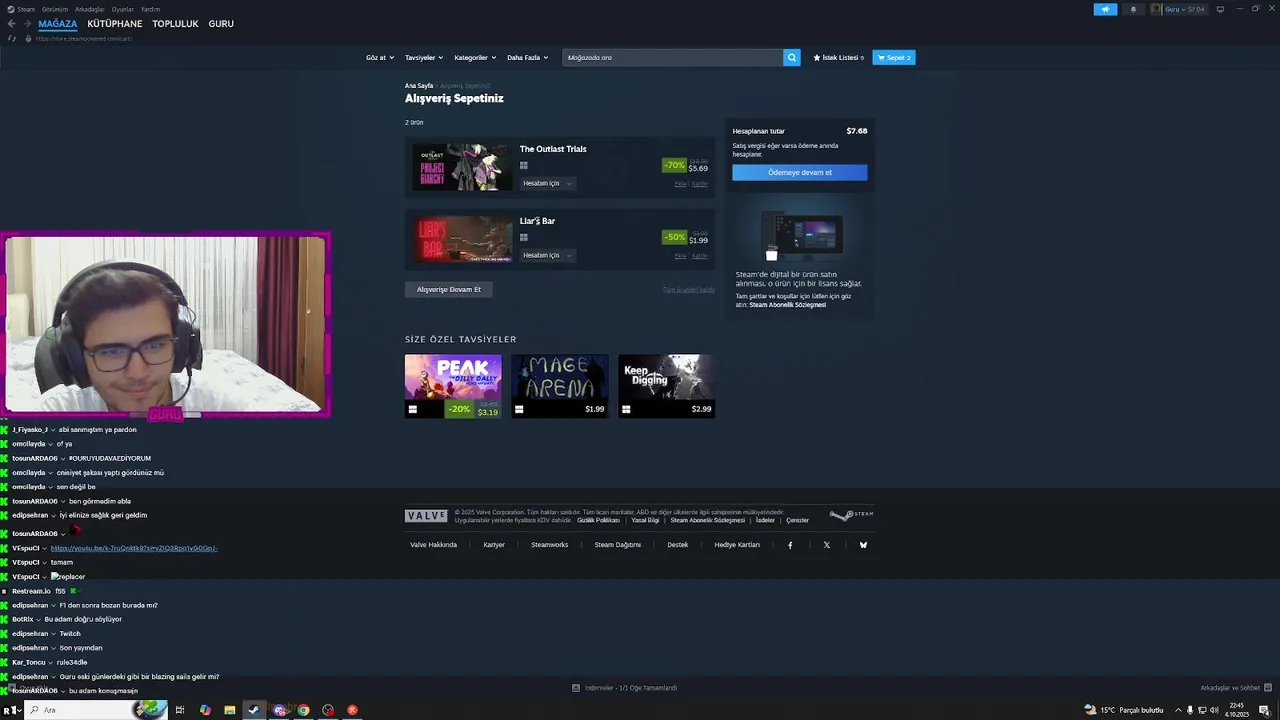Open Steamworks footer link
The image size is (1280, 720).
[550, 545]
